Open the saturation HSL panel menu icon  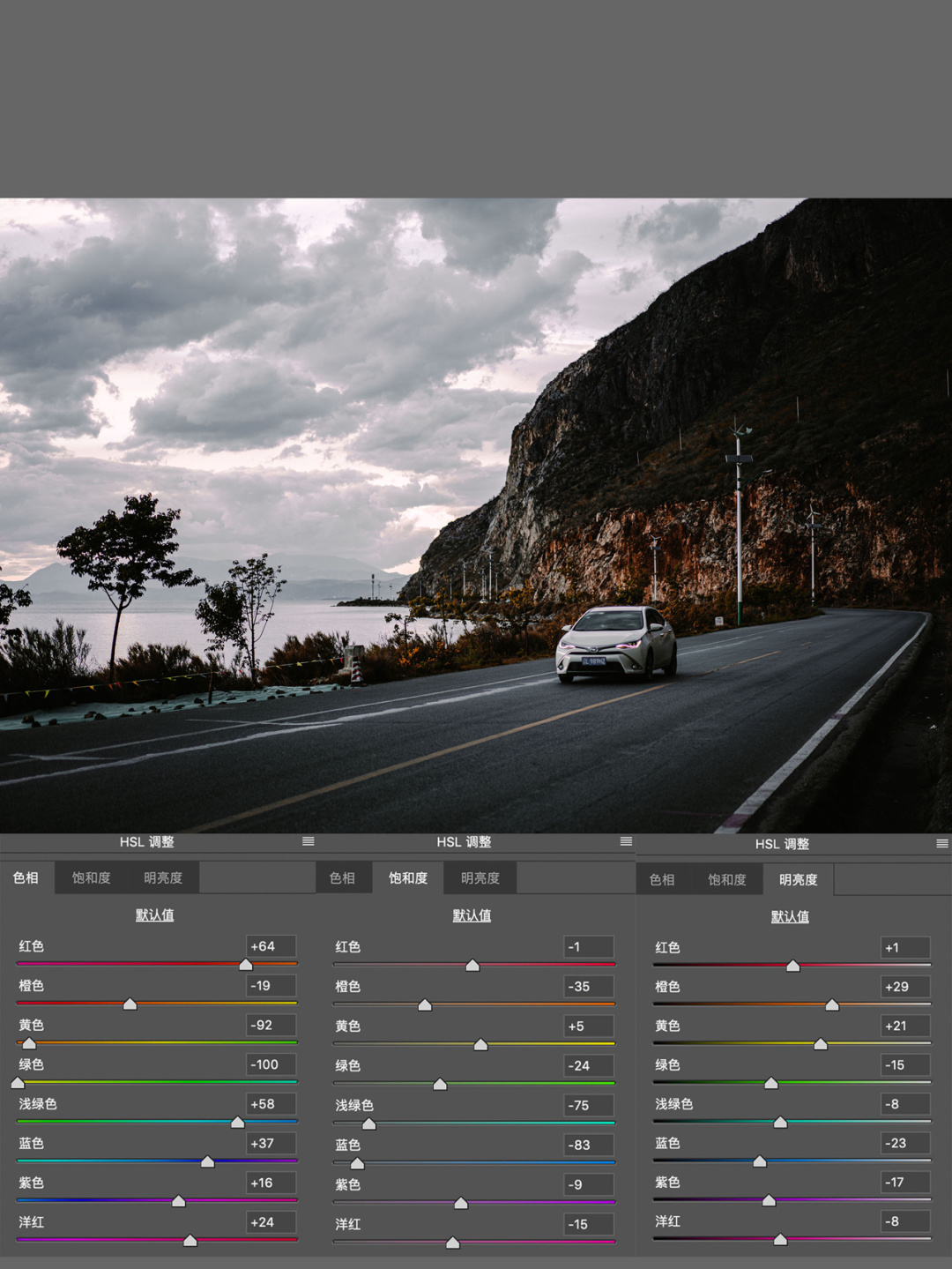tap(626, 841)
